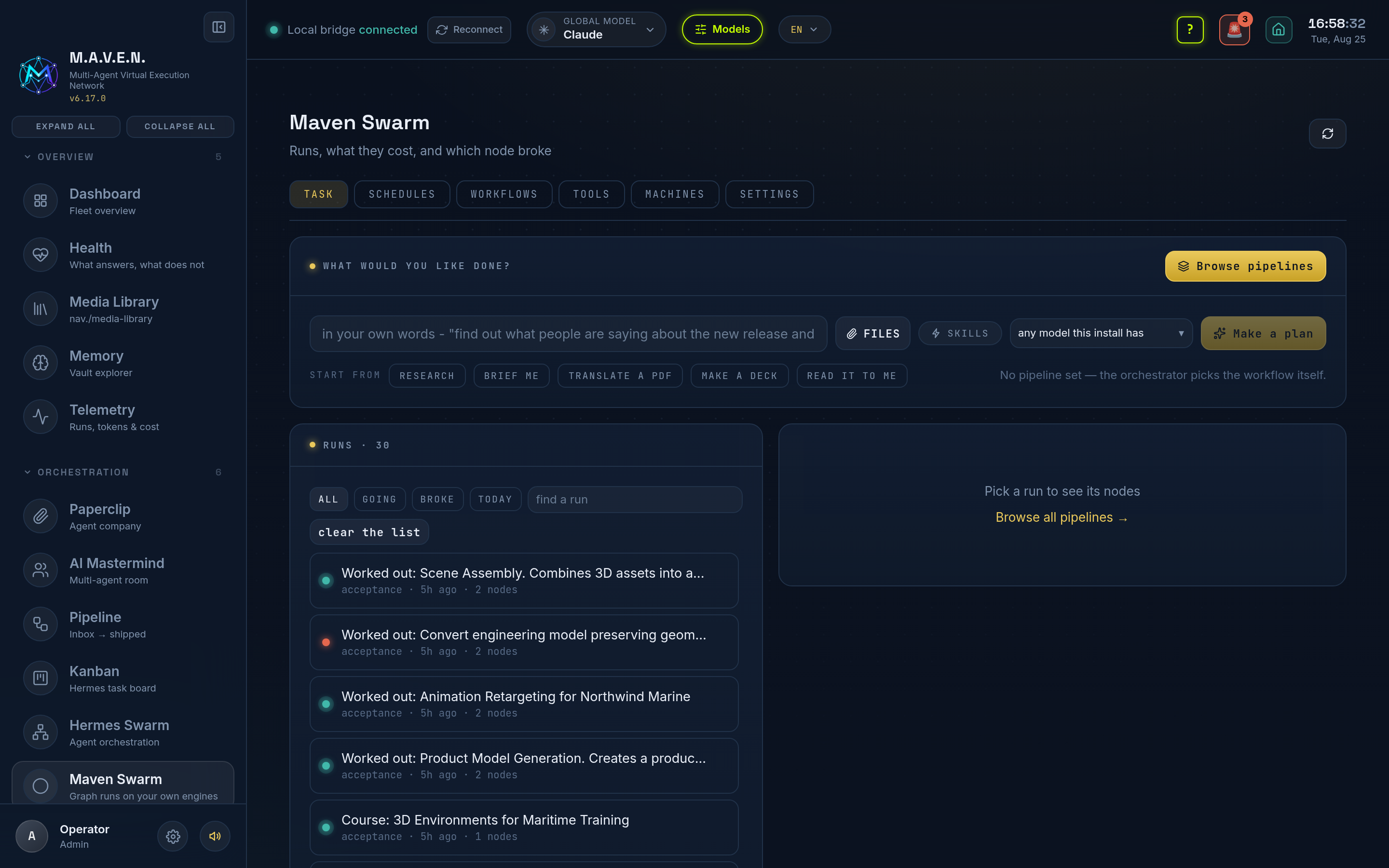This screenshot has height=868, width=1389.
Task: Open run Animation Retargeting for Northwind Marine
Action: click(x=523, y=704)
